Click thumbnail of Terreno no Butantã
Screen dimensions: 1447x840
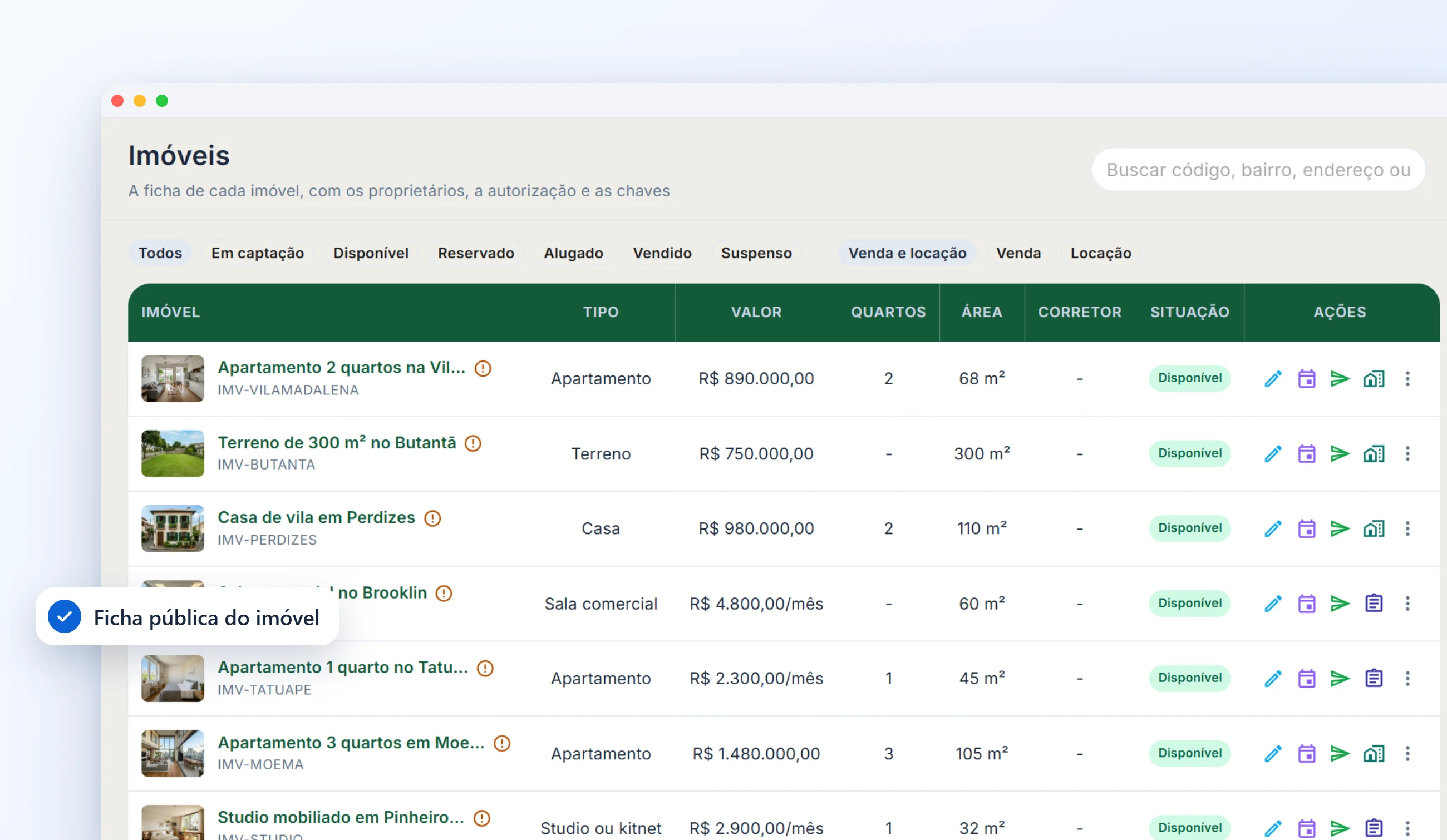(173, 454)
